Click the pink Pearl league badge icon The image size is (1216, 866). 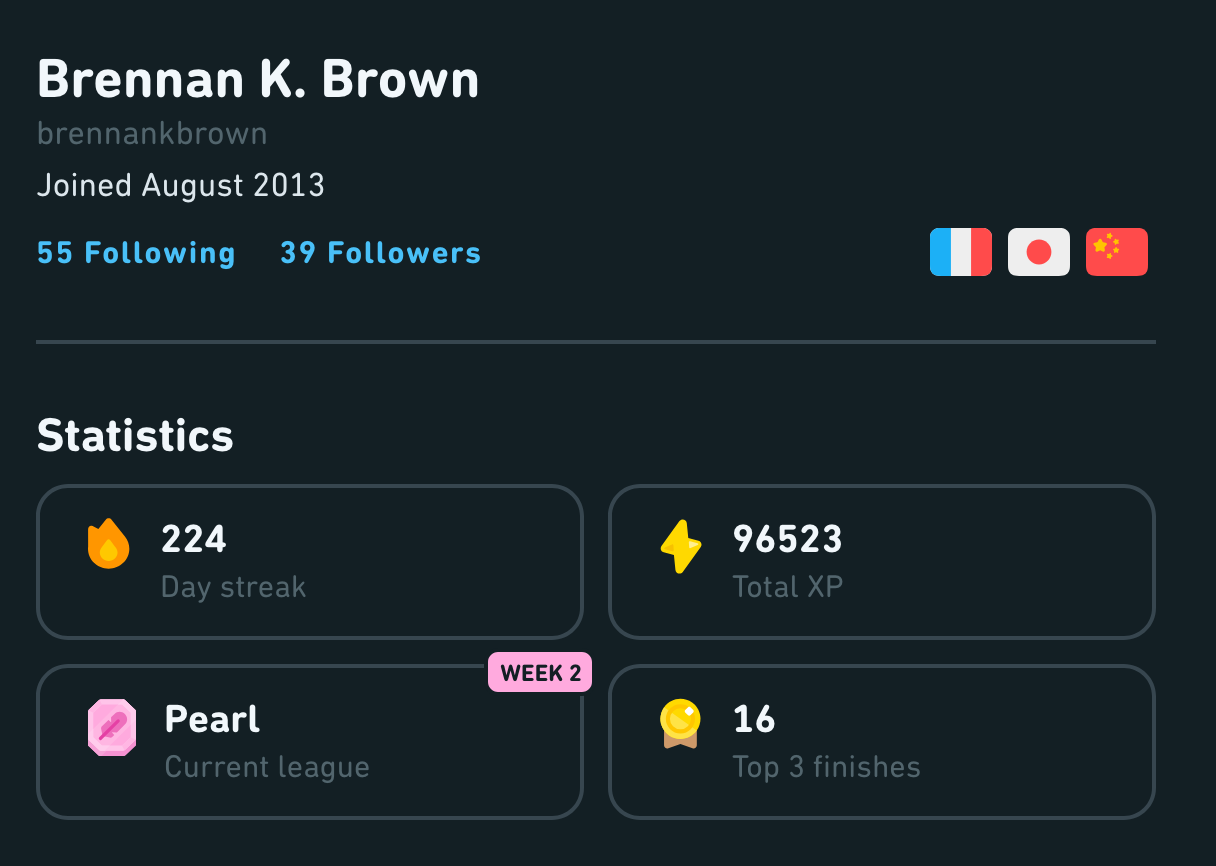[111, 727]
